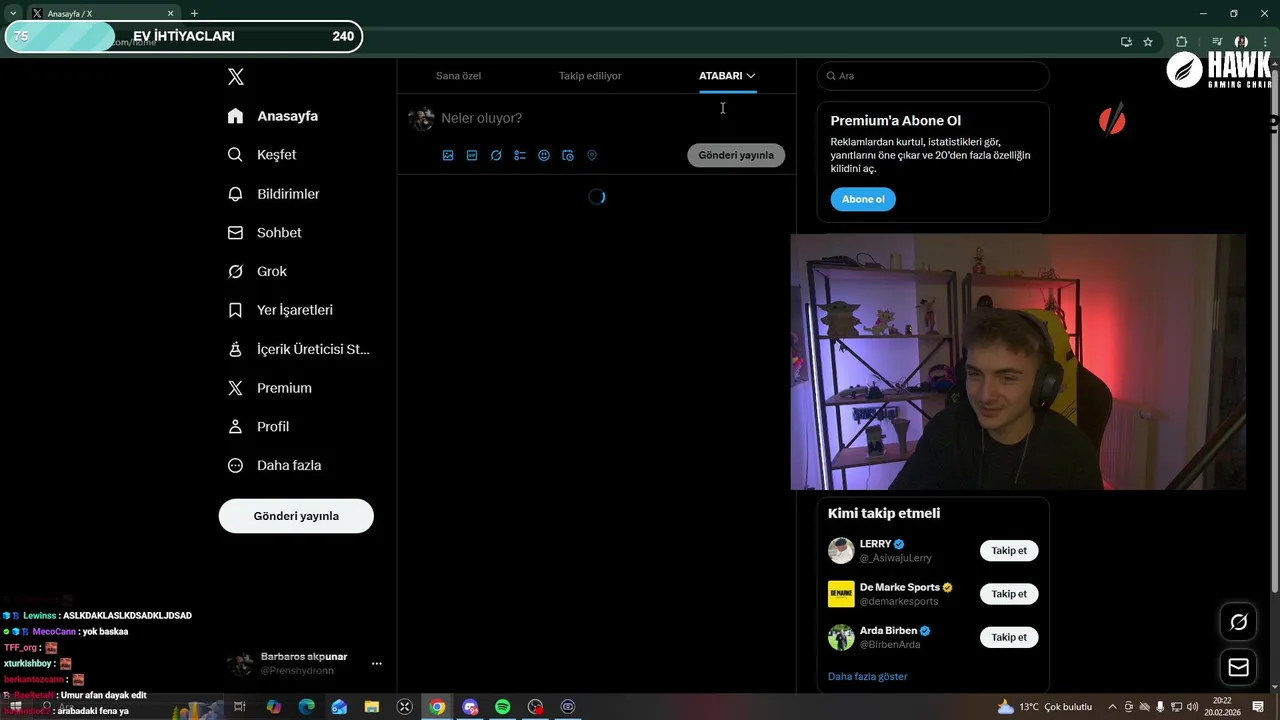
Task: Click the envelope icon beside Sohbet
Action: point(235,232)
